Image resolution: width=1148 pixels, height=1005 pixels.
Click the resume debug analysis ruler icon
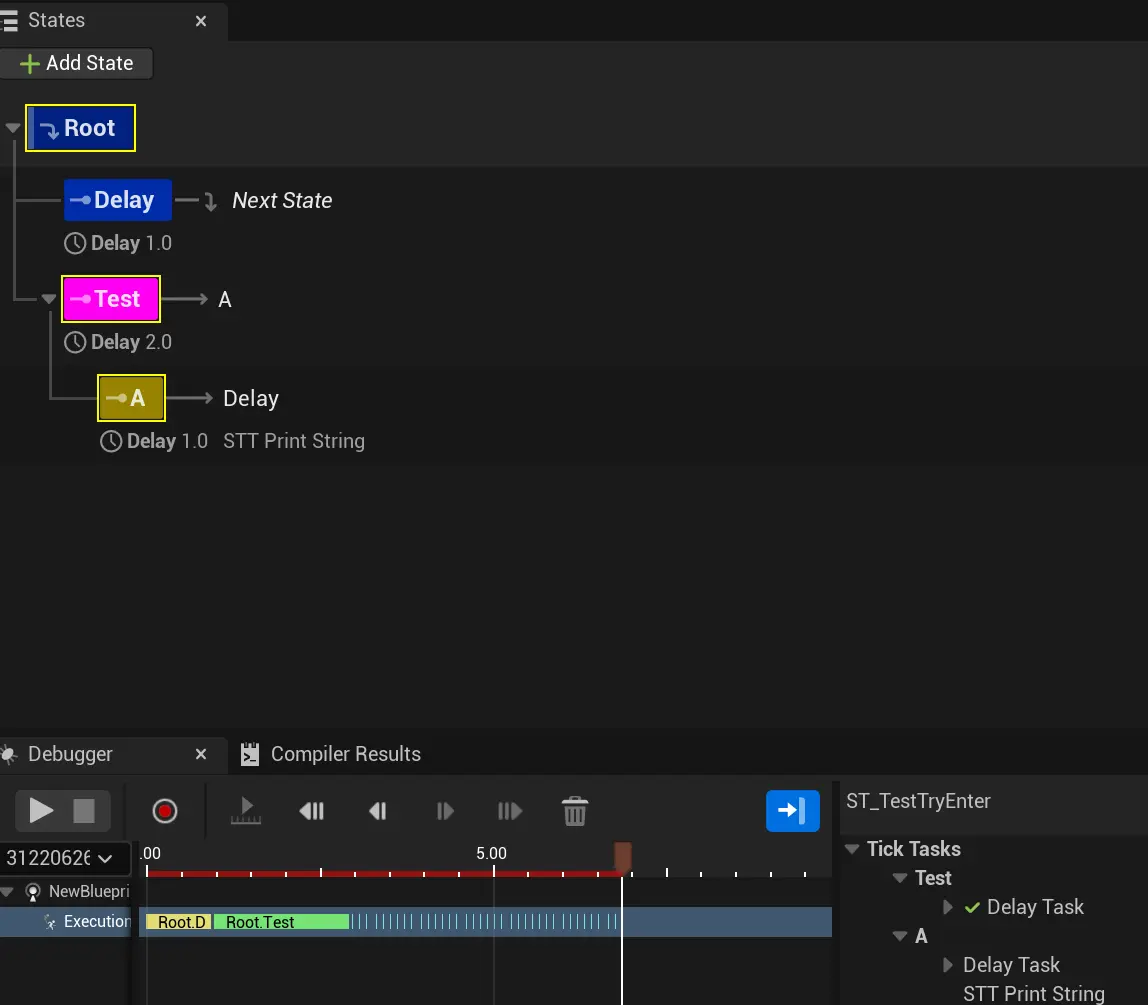(245, 811)
